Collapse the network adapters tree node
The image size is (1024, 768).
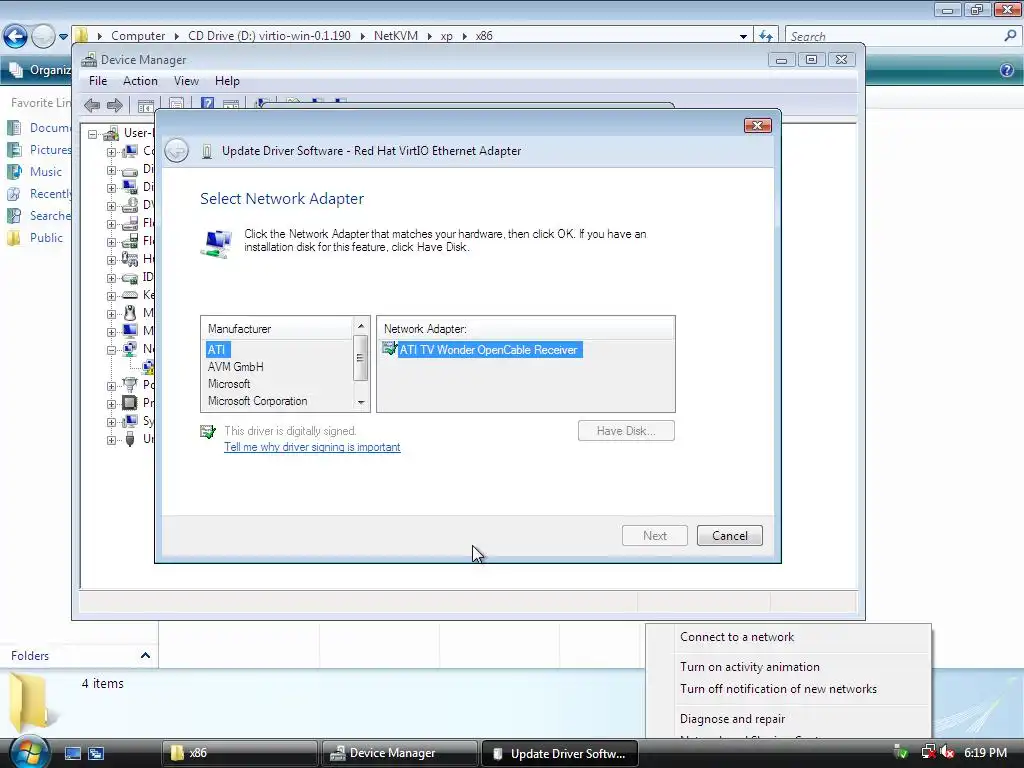click(x=112, y=350)
